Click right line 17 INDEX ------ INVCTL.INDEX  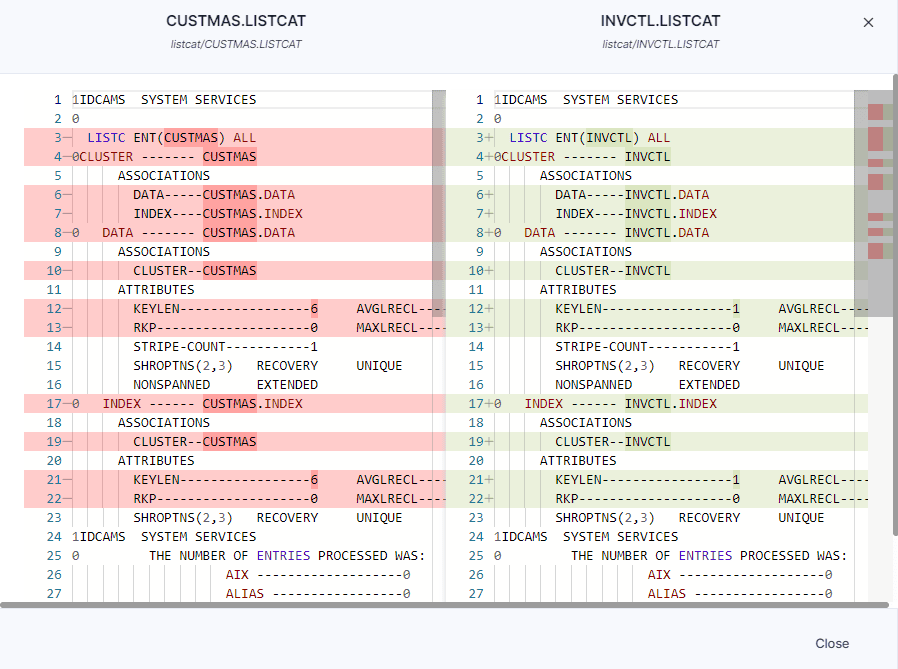pyautogui.click(x=620, y=404)
